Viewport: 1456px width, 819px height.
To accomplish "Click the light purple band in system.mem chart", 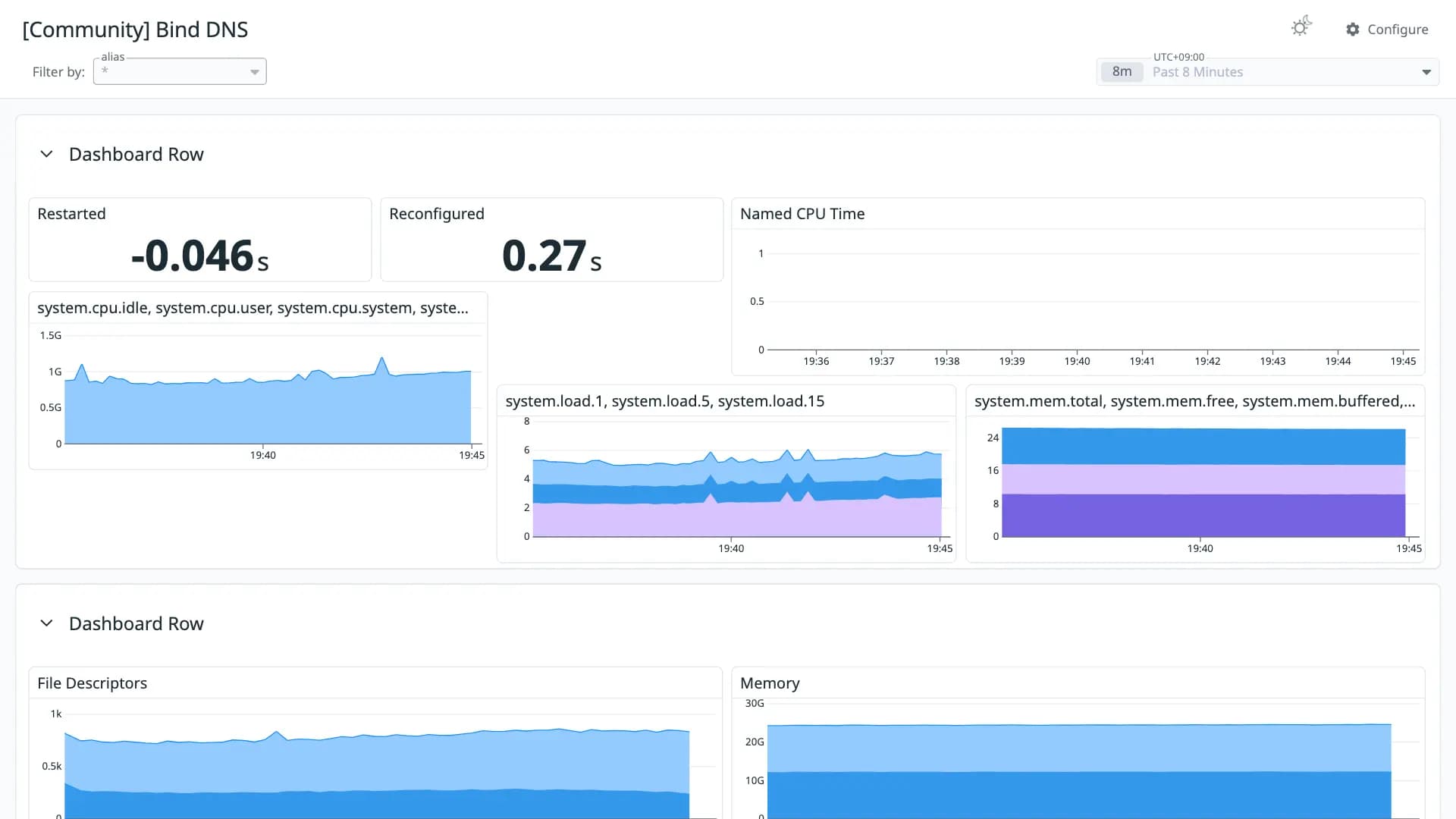I will (1203, 479).
